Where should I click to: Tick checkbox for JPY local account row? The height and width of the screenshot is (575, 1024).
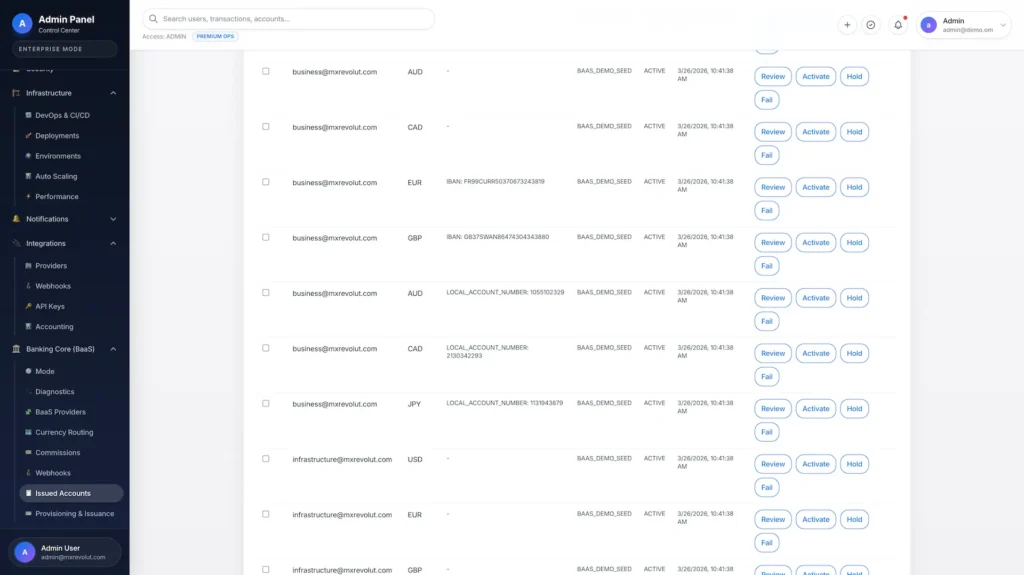click(266, 404)
